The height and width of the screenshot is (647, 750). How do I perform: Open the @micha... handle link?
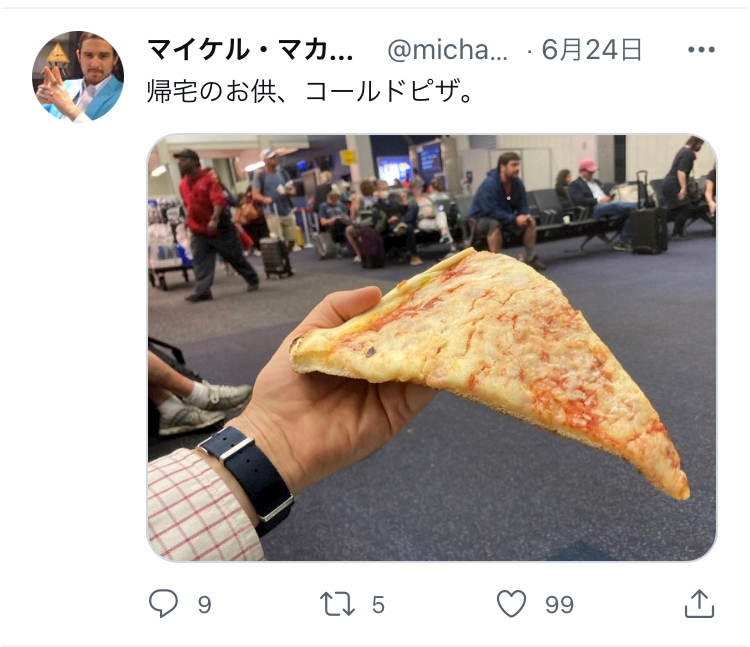tap(447, 50)
